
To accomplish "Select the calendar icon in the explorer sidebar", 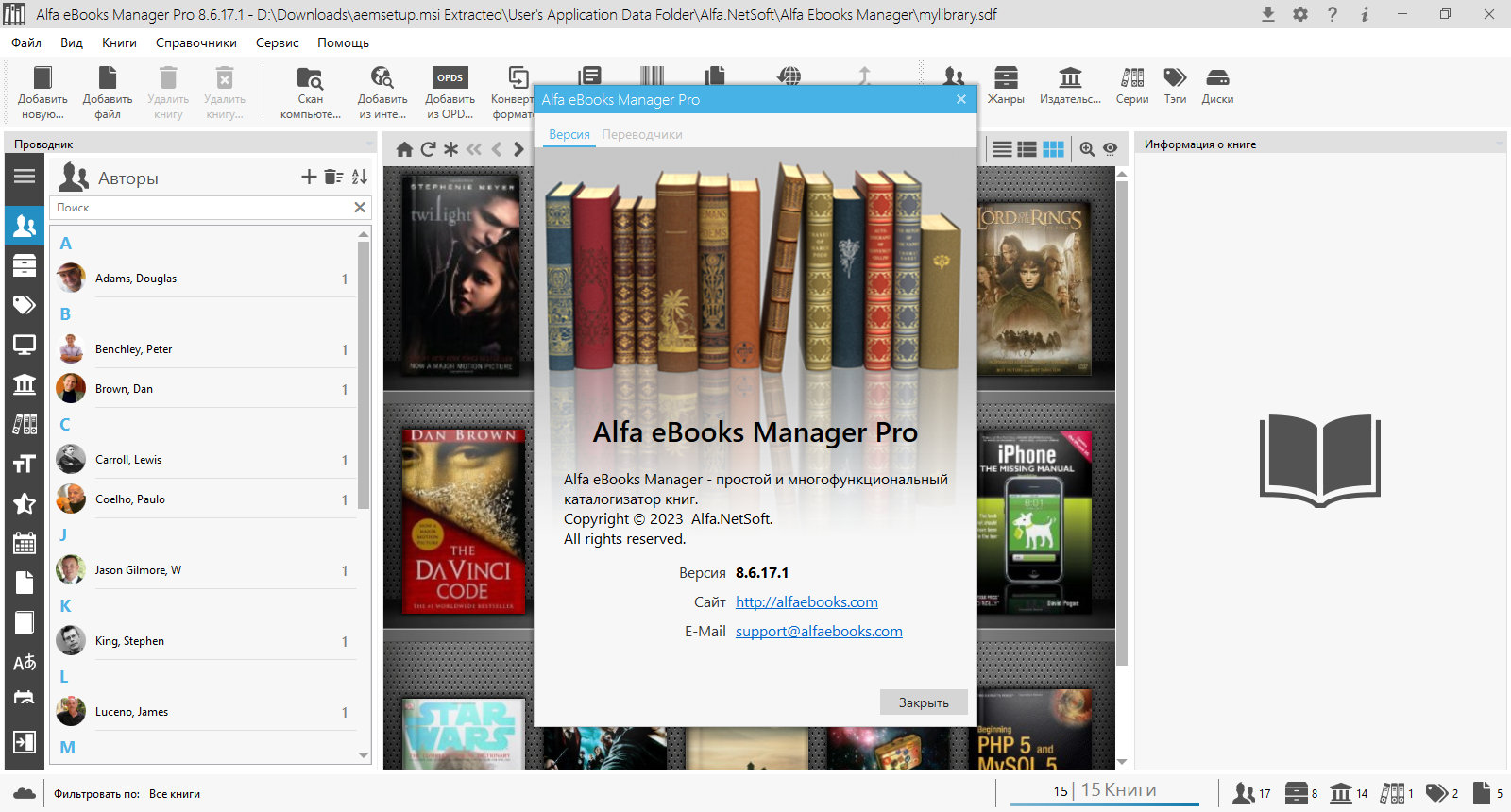I will point(25,543).
